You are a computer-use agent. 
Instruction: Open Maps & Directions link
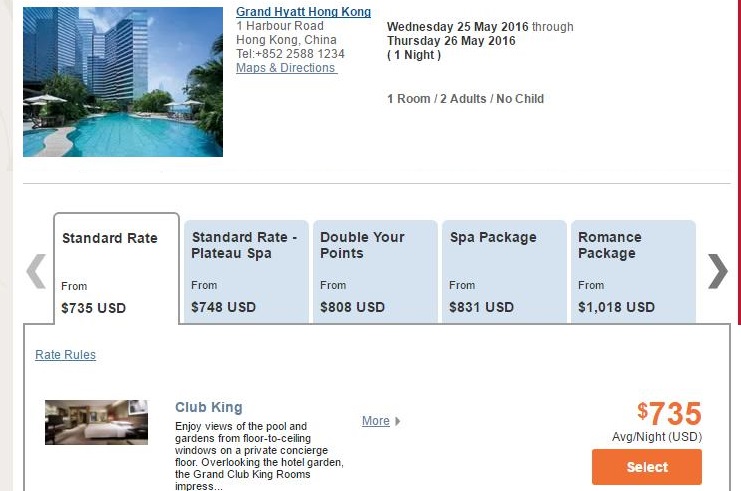point(286,68)
